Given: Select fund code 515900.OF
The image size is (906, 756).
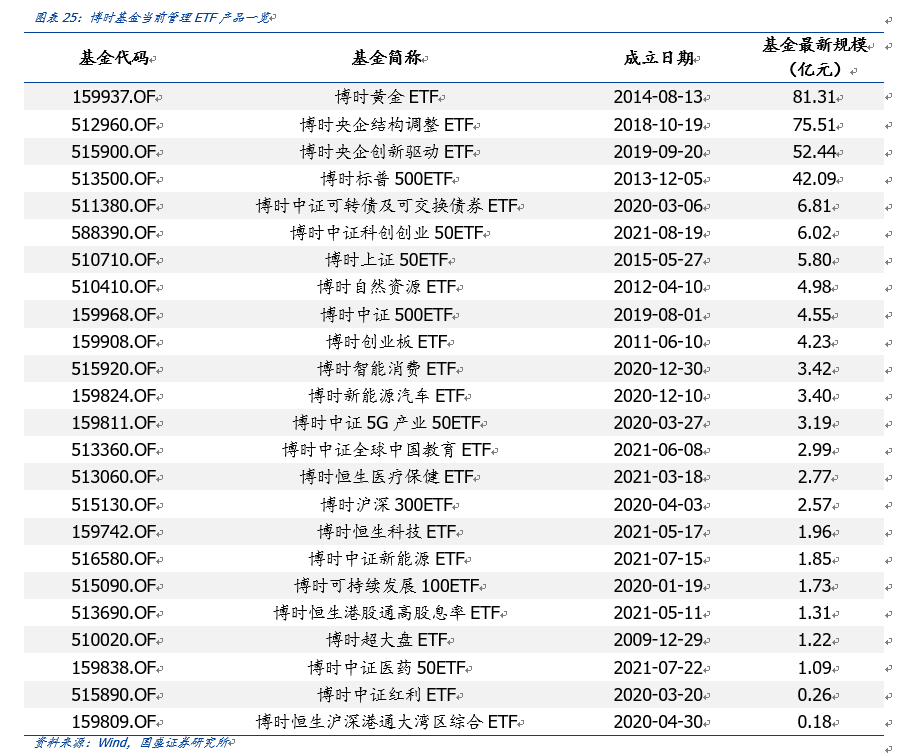Looking at the screenshot, I should 114,151.
